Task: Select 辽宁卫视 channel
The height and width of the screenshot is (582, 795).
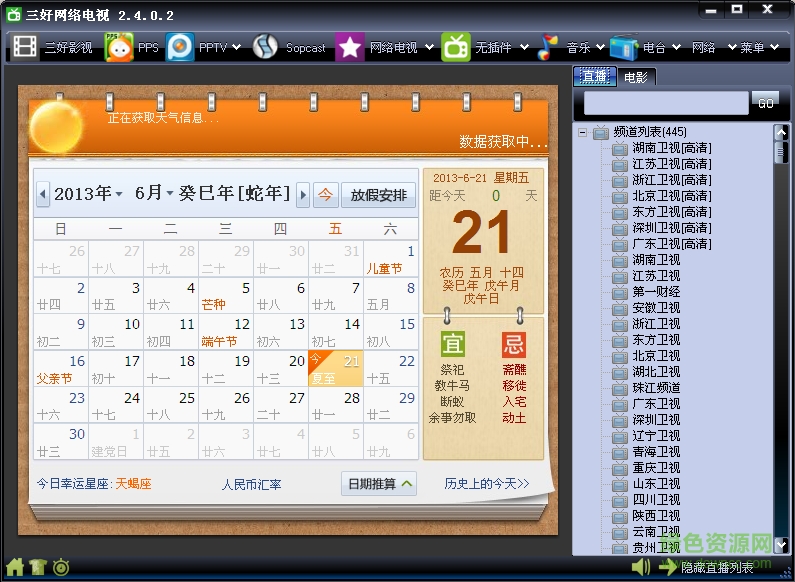Action: pyautogui.click(x=656, y=435)
